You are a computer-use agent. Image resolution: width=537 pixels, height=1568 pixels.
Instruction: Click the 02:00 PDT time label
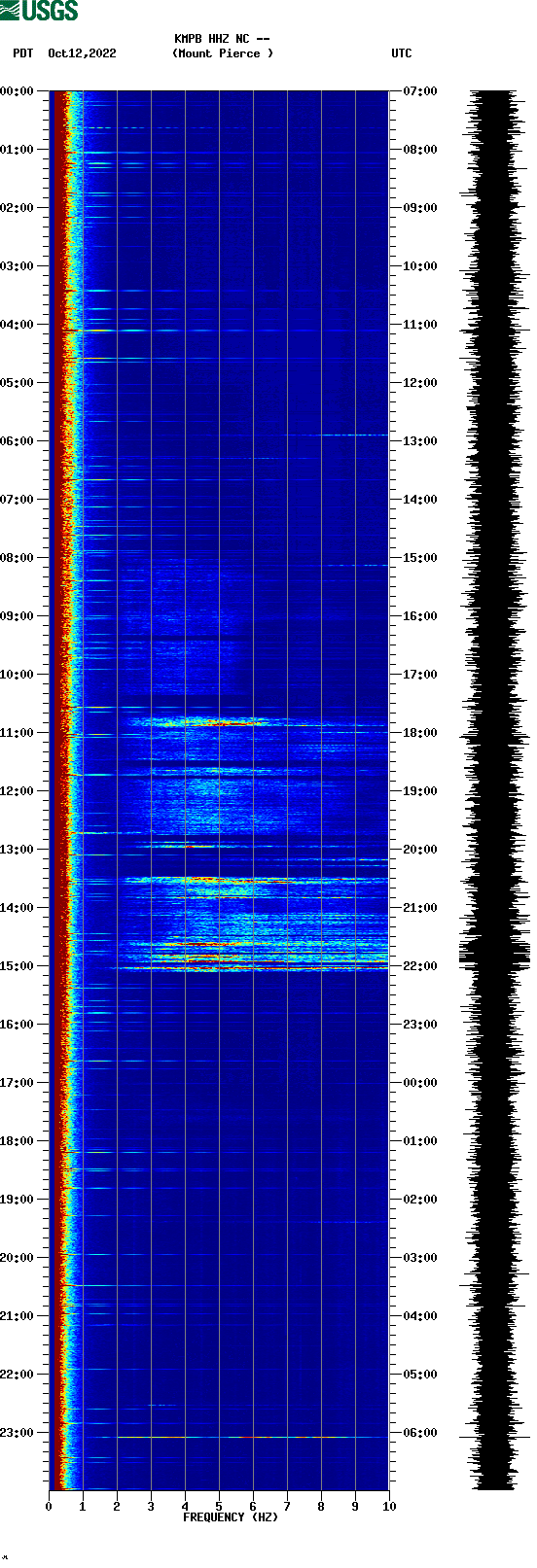17,208
